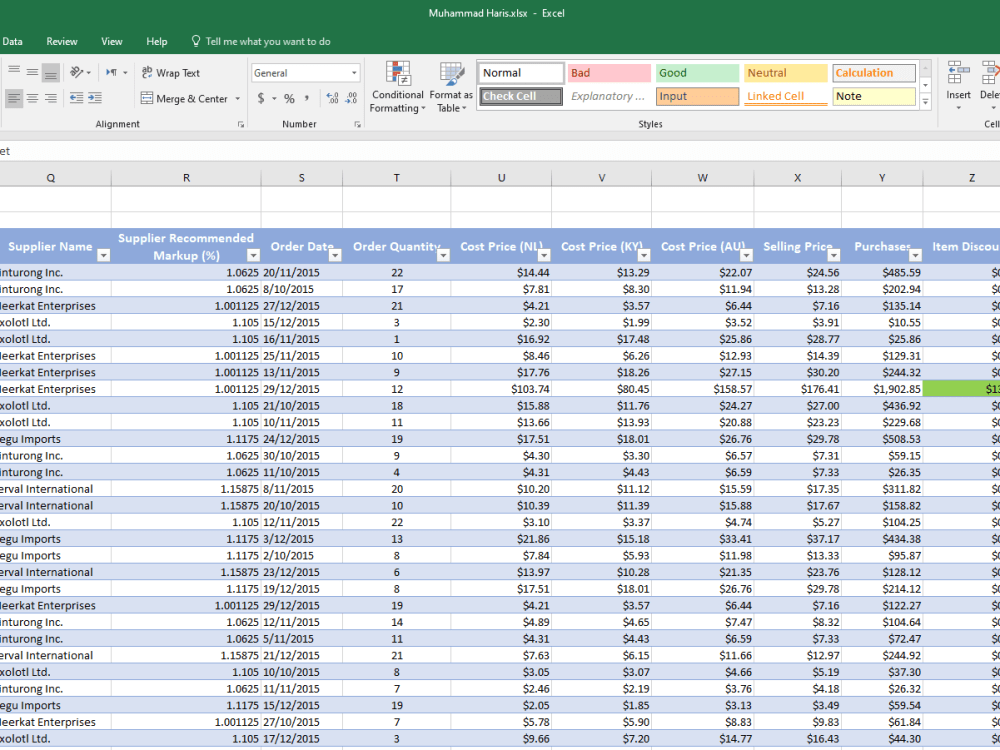Click the Wrap Text button
This screenshot has height=750, width=1000.
coord(171,73)
